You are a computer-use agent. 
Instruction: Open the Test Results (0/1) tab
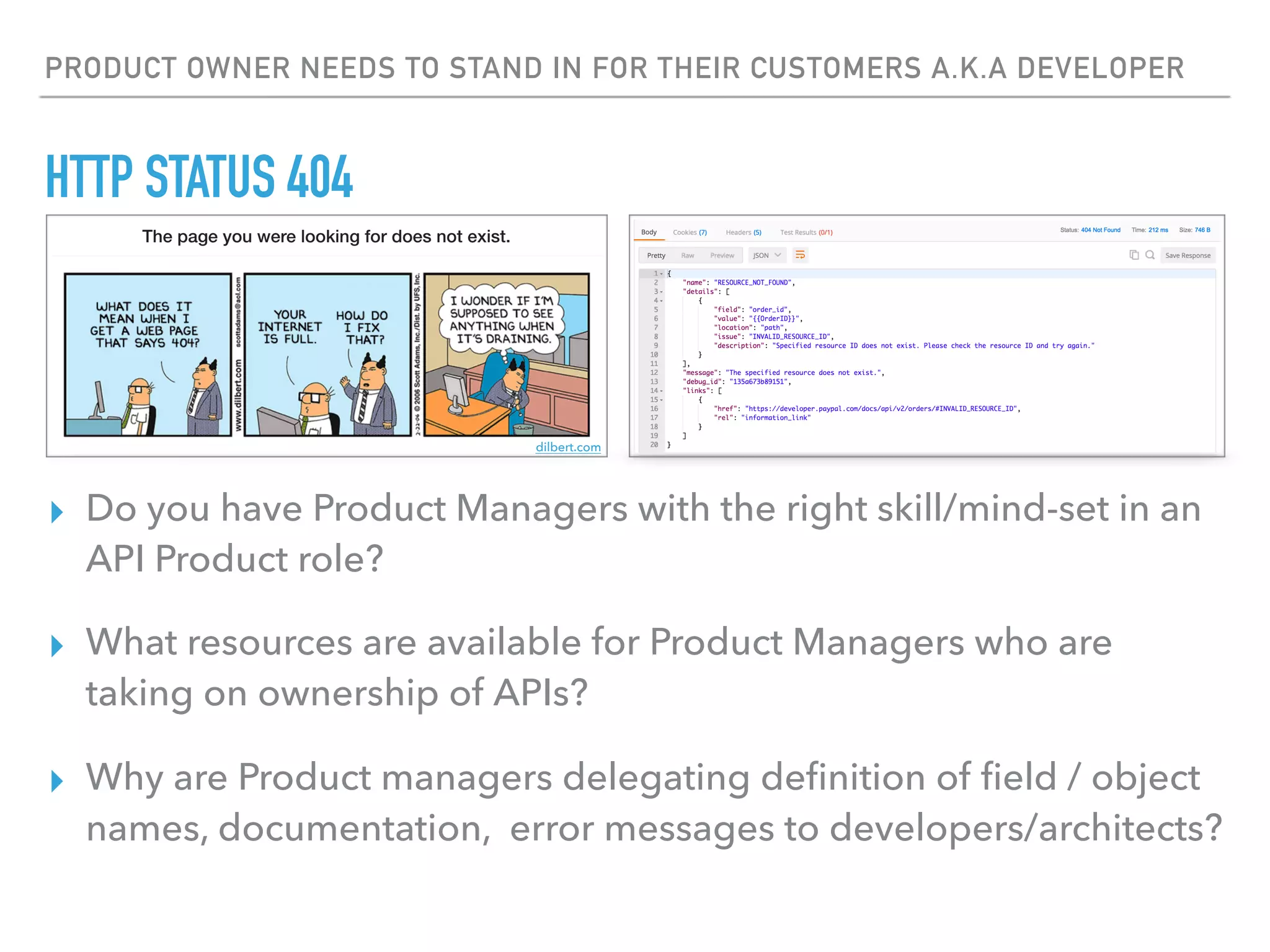(x=806, y=232)
